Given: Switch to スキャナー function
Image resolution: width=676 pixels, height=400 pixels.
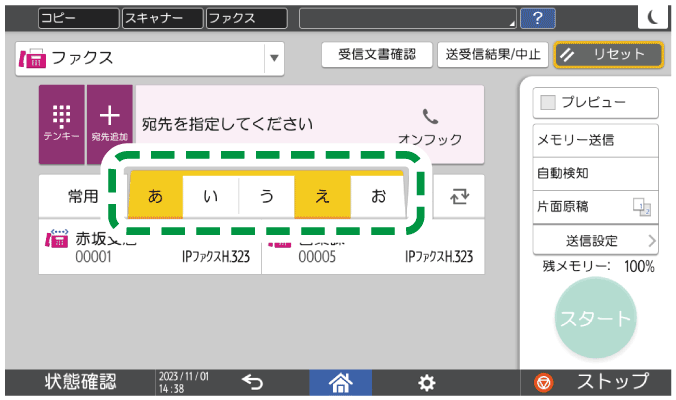Looking at the screenshot, I should click(163, 19).
